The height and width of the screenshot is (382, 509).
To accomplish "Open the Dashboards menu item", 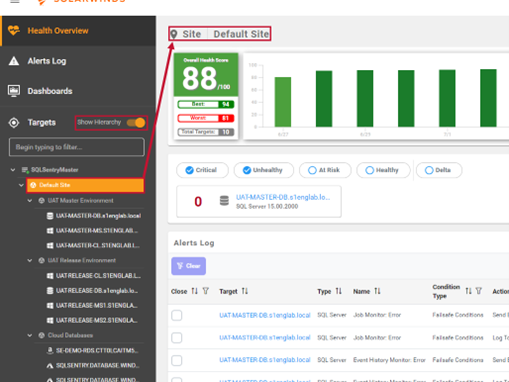I will click(x=78, y=91).
